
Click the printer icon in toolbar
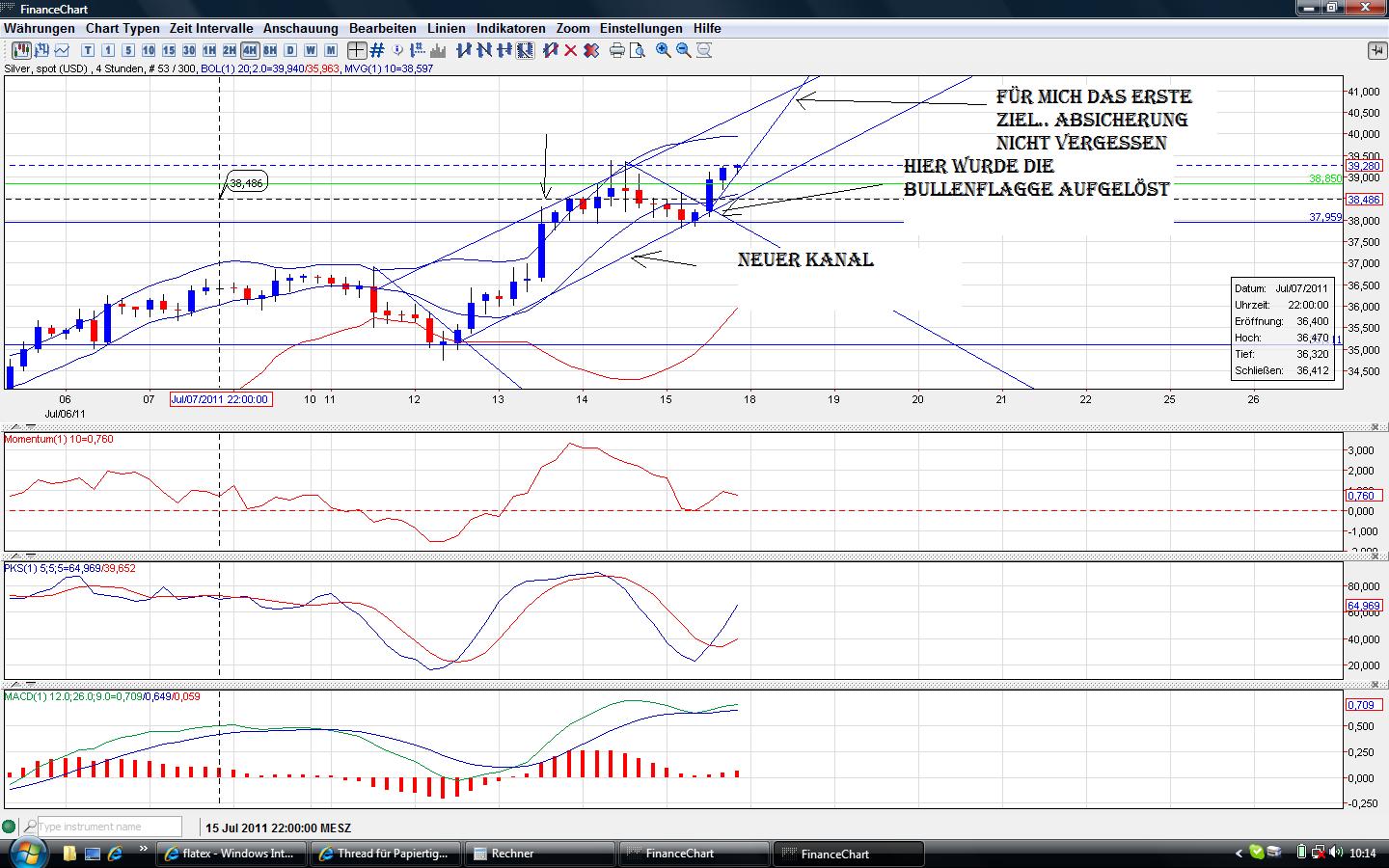[x=617, y=50]
